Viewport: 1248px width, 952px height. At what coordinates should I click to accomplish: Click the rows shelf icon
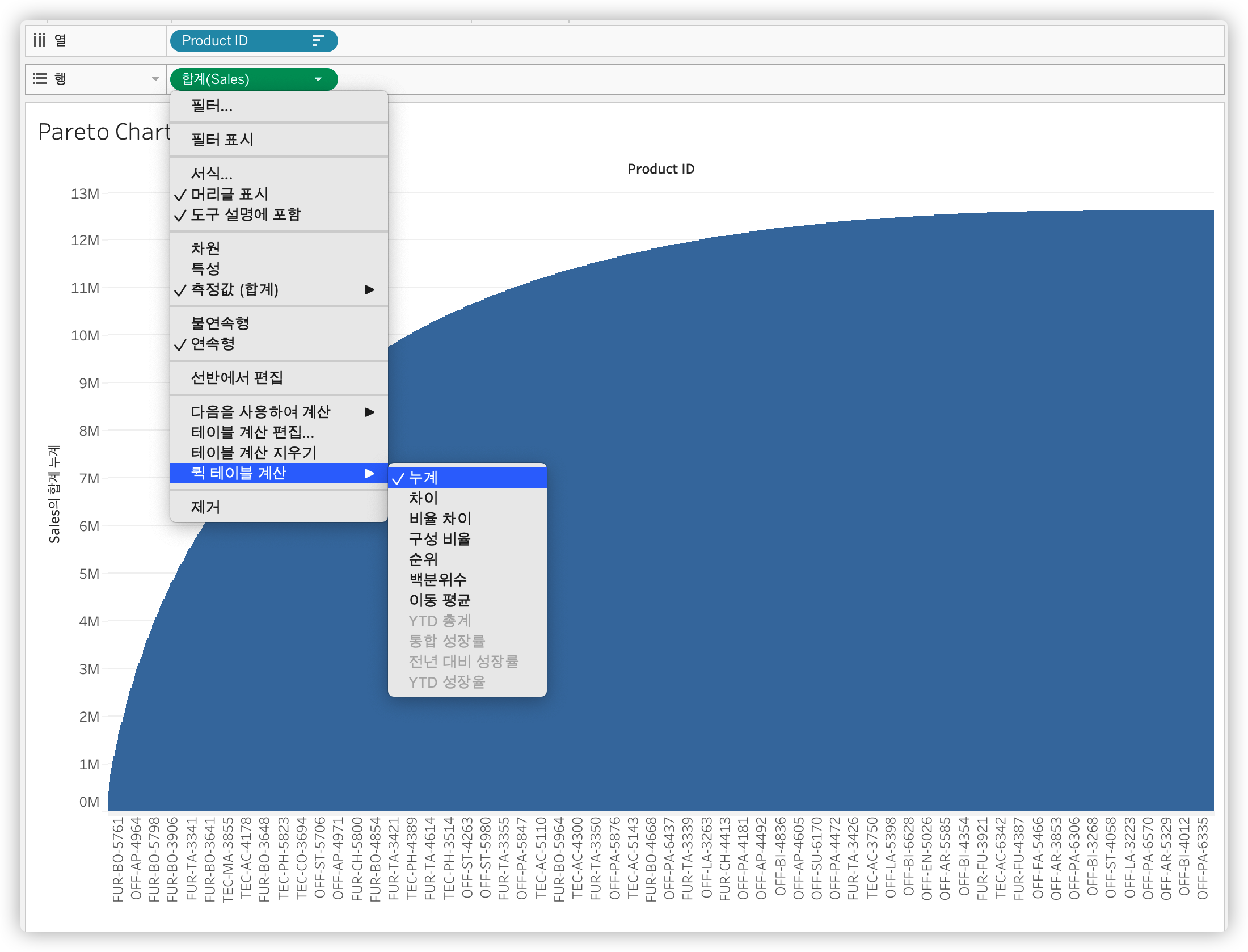(x=40, y=79)
